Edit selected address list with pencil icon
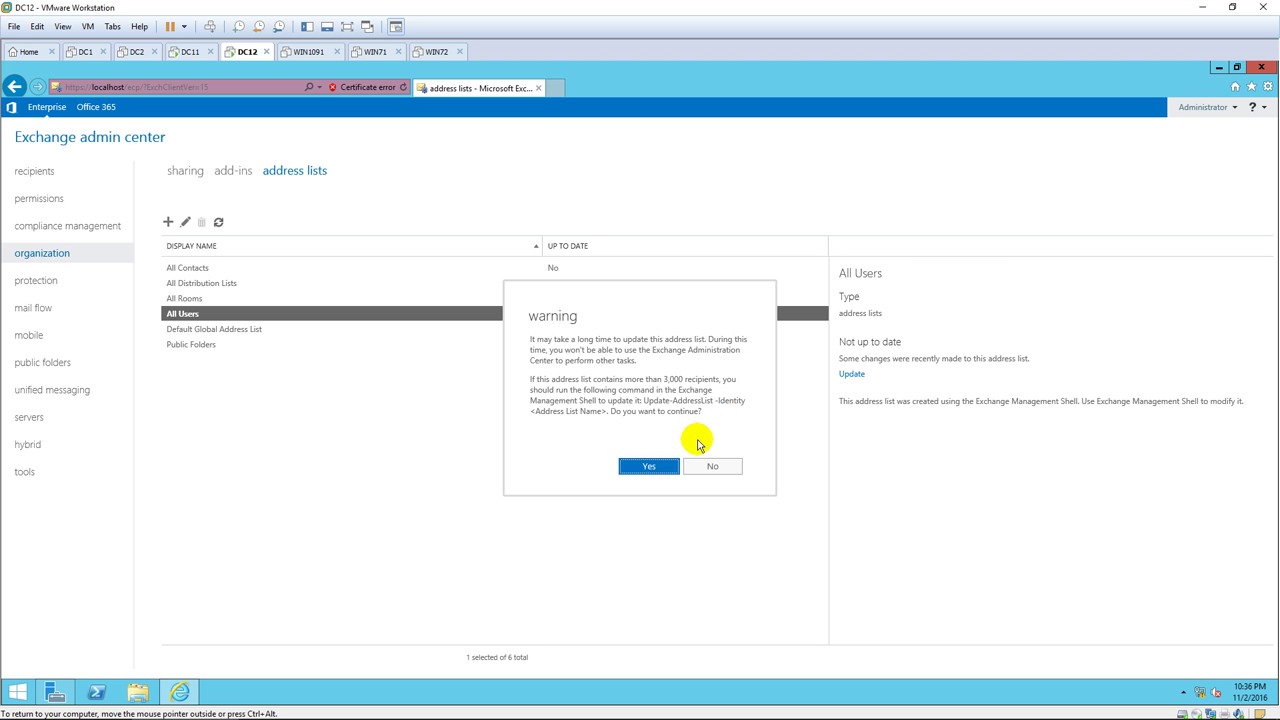Image resolution: width=1280 pixels, height=720 pixels. pos(185,222)
